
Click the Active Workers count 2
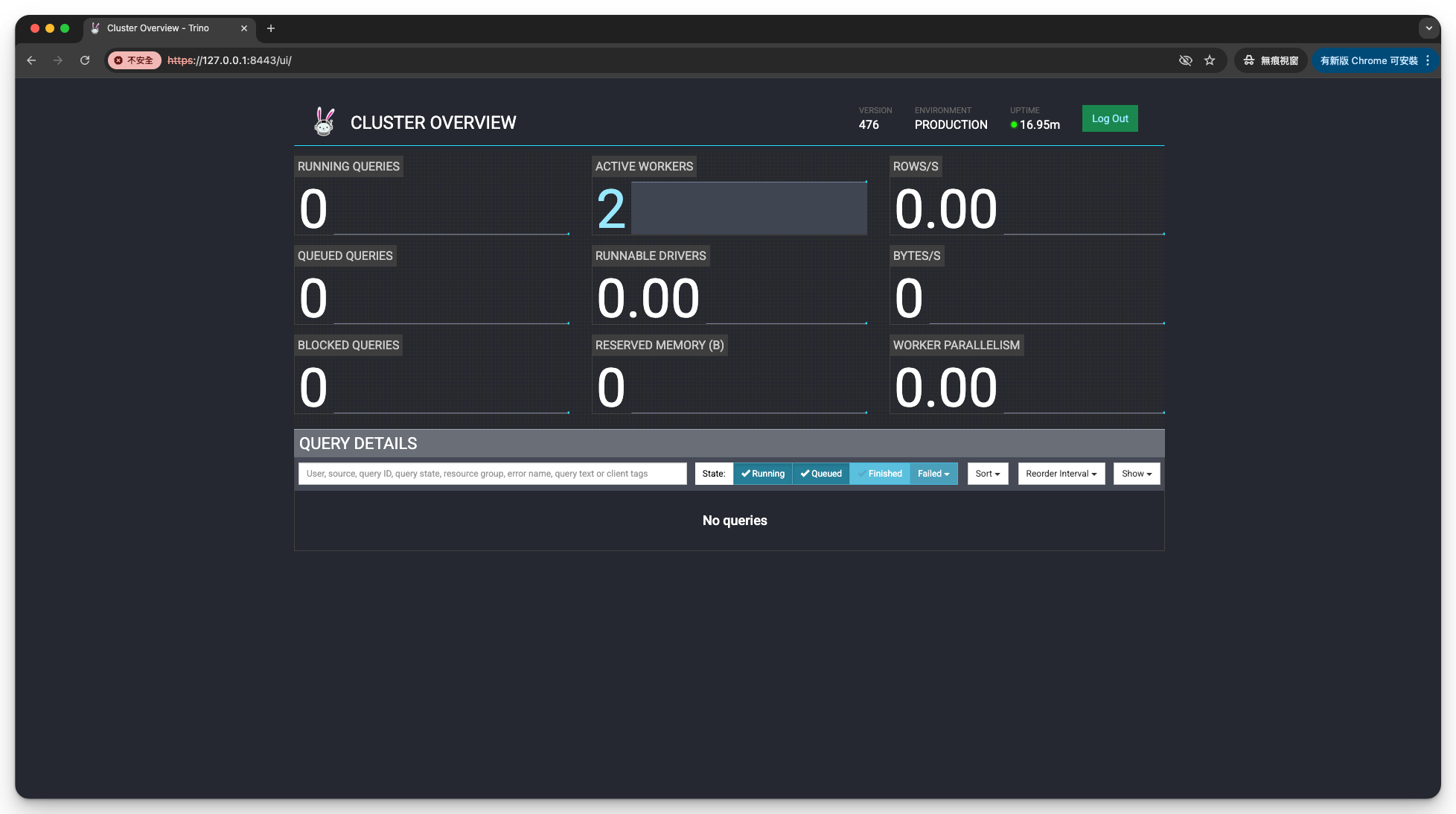(611, 209)
